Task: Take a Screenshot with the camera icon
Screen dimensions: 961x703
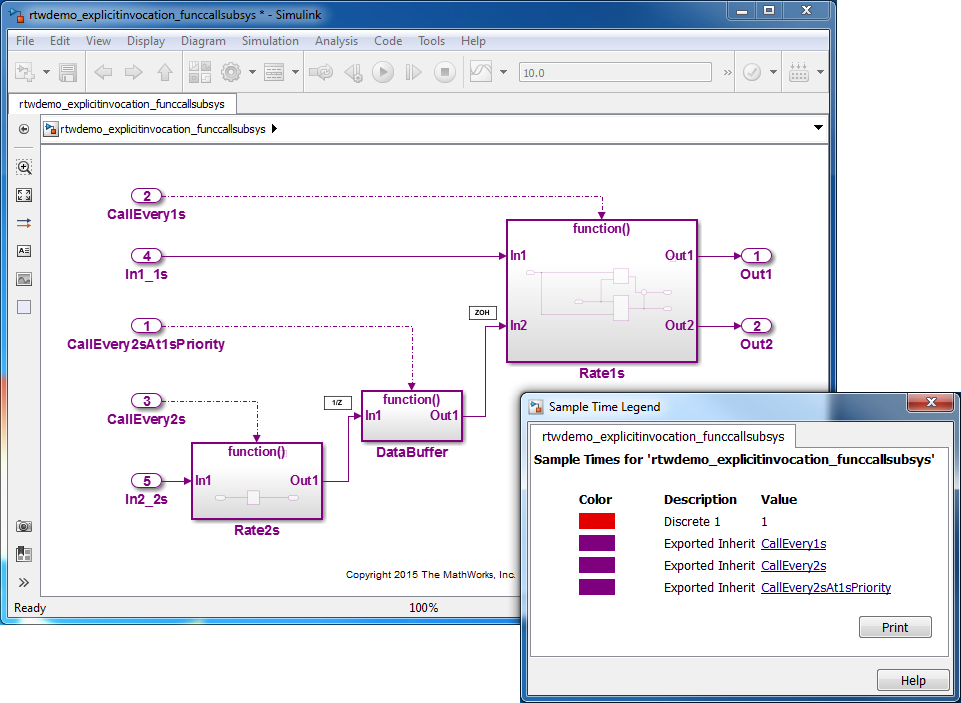Action: click(24, 526)
